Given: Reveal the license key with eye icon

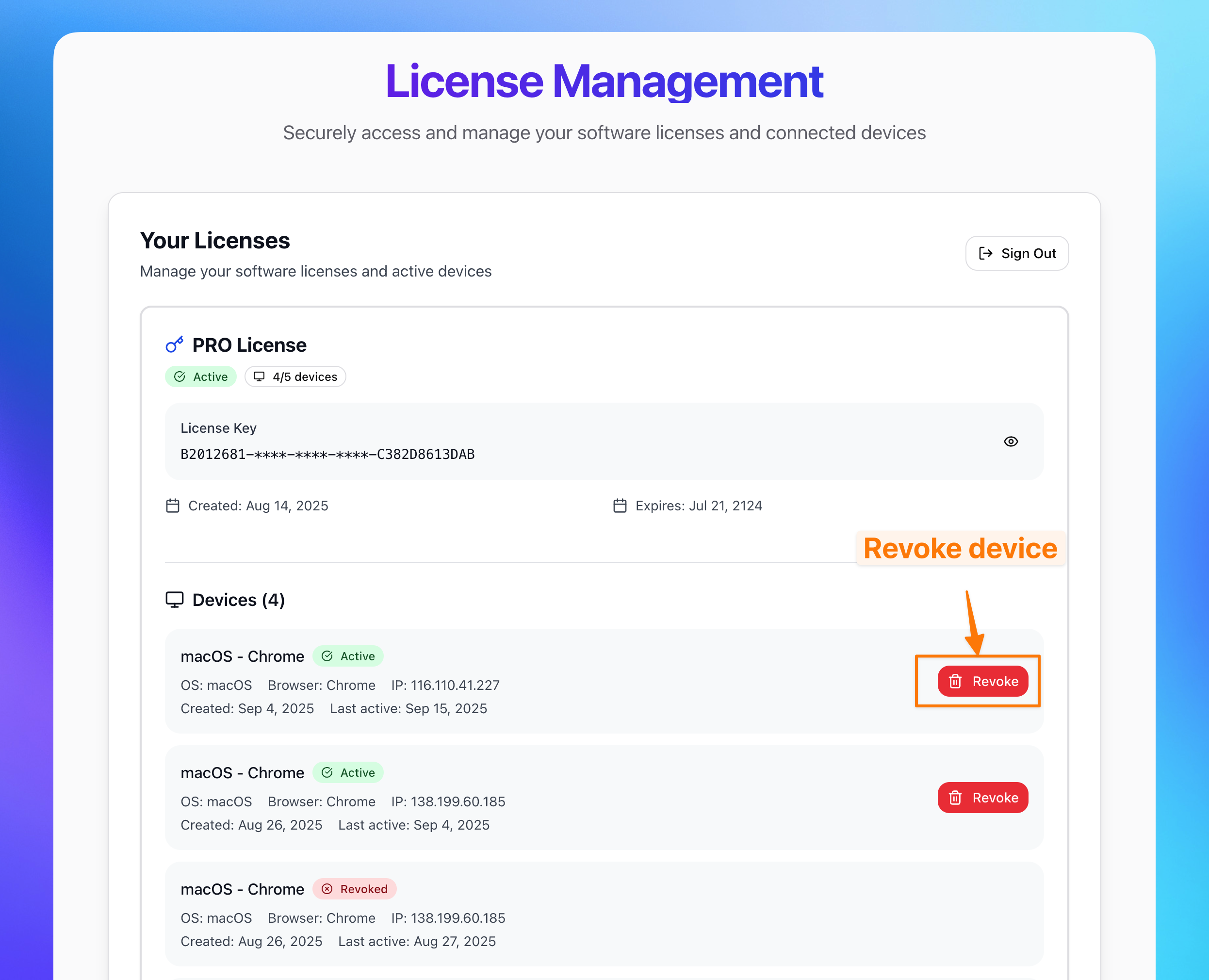Looking at the screenshot, I should point(1010,441).
